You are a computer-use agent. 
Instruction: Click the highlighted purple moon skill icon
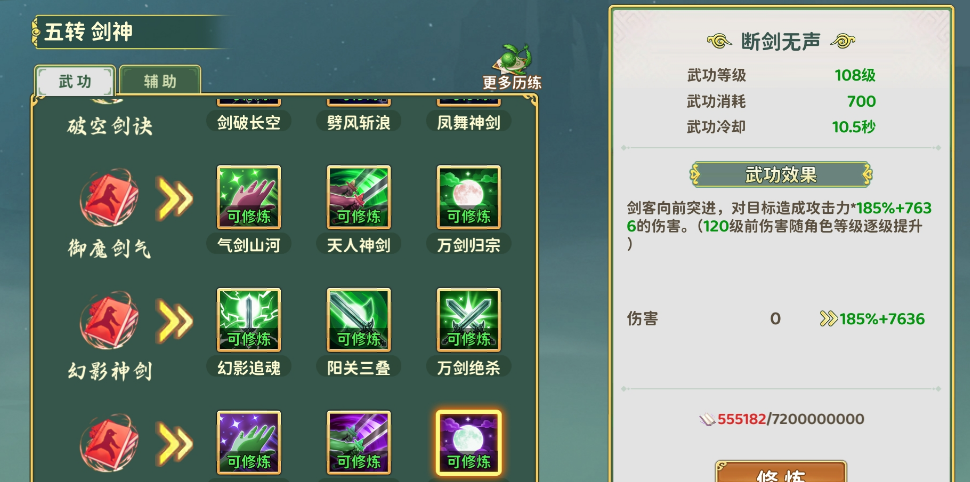[x=469, y=442]
